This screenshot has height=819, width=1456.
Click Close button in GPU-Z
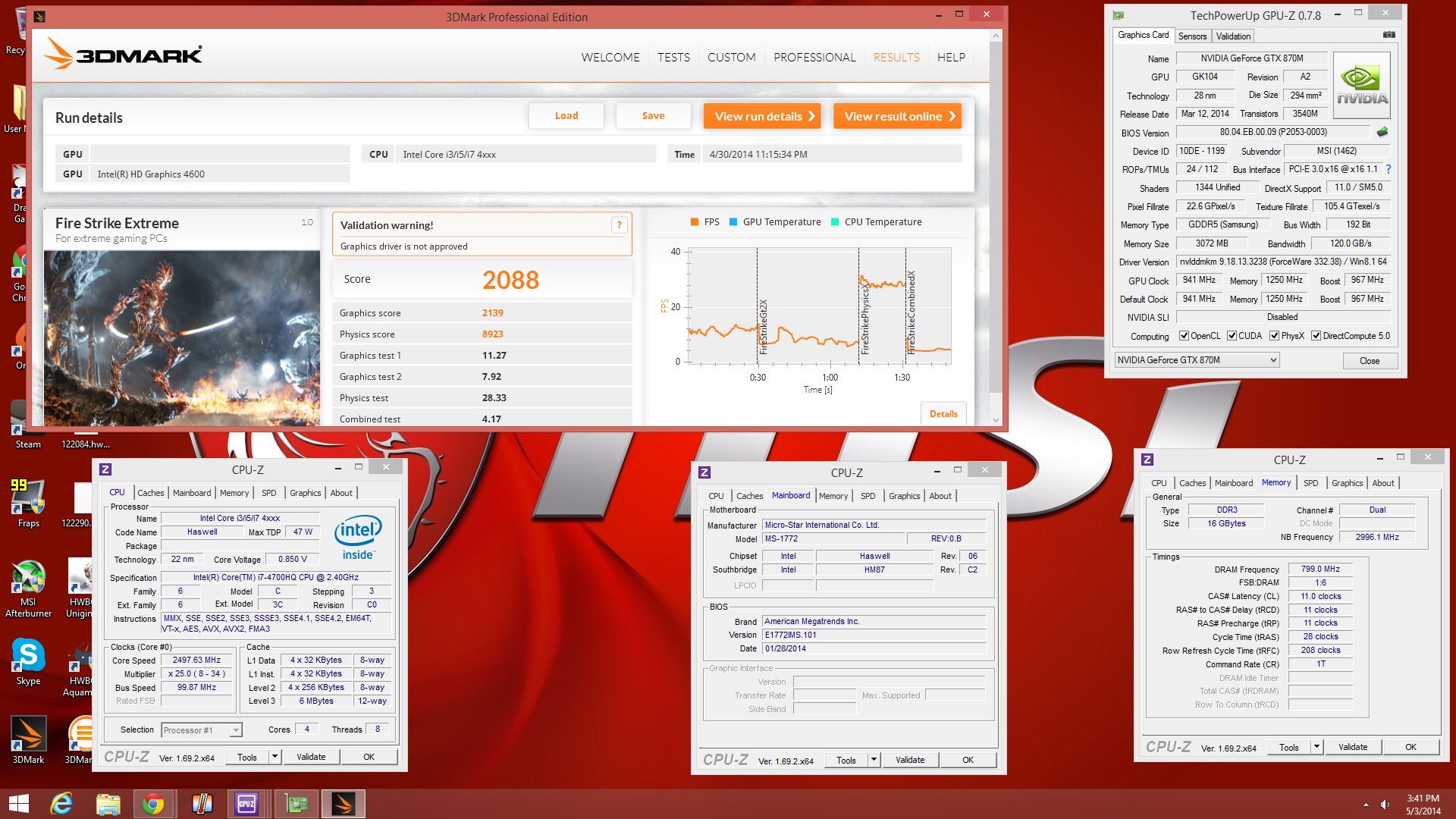1370,361
